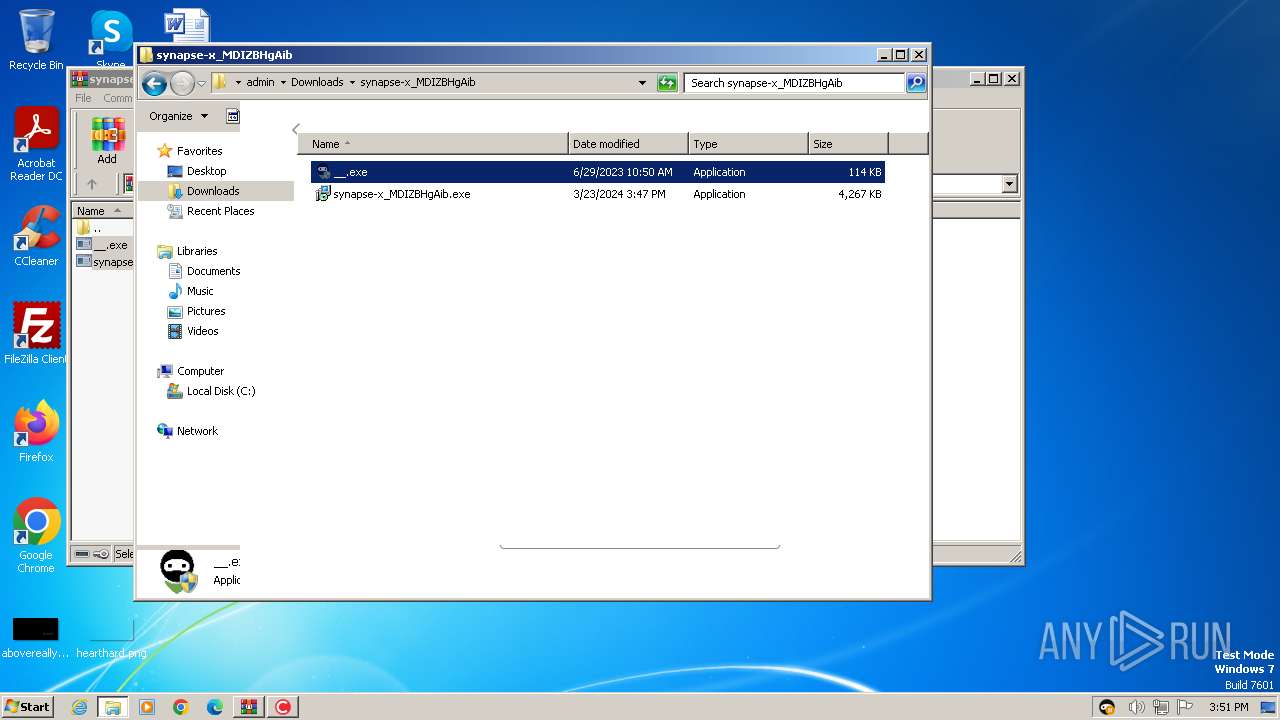Select the __.exe file row
The image size is (1280, 720).
(598, 172)
